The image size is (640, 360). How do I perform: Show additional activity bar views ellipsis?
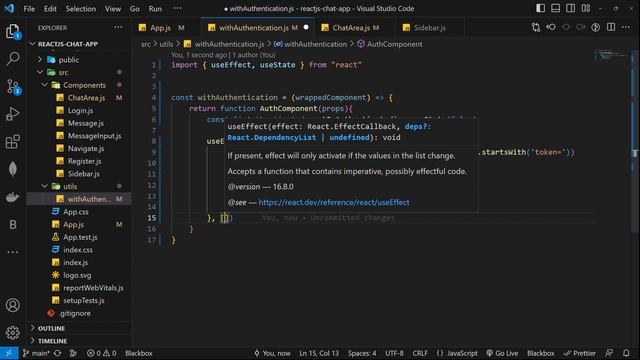click(13, 252)
